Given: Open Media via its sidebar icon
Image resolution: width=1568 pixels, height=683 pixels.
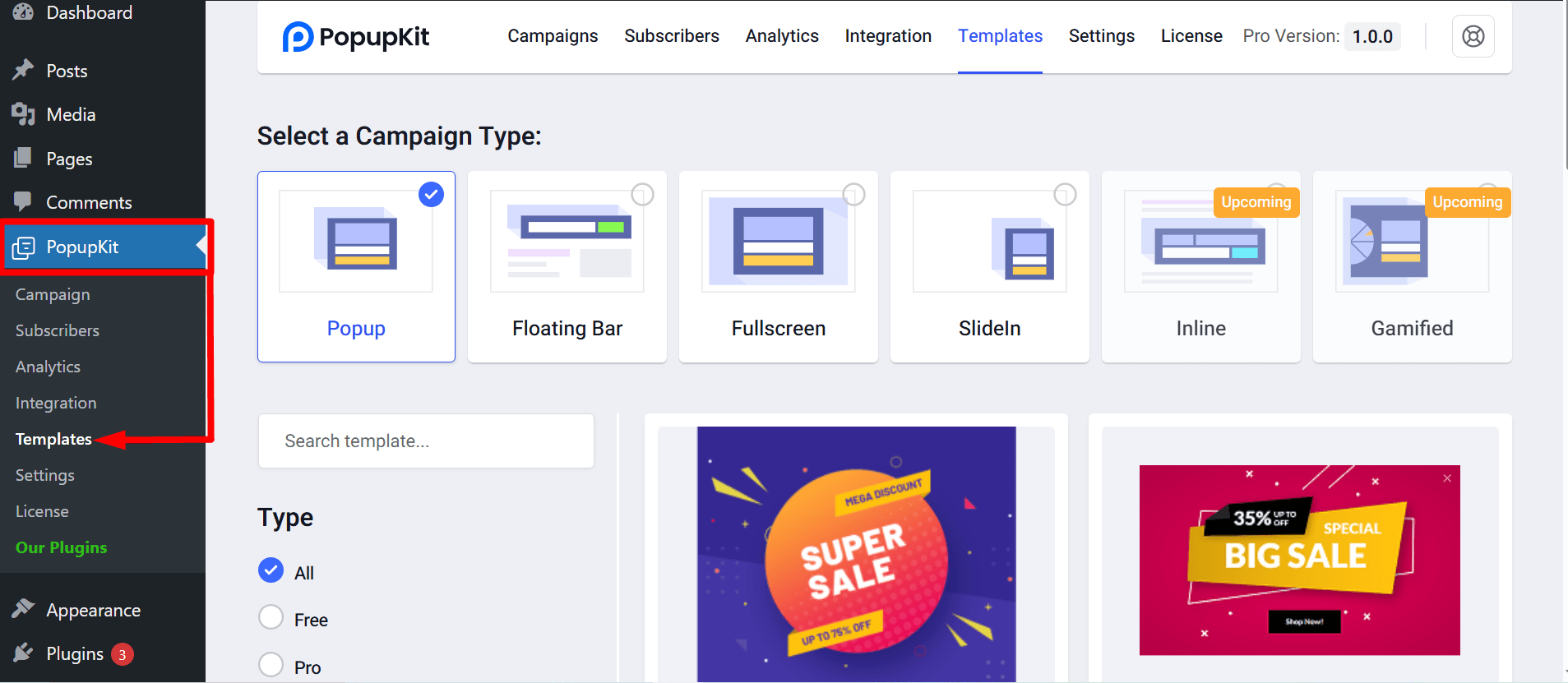Looking at the screenshot, I should pos(23,114).
